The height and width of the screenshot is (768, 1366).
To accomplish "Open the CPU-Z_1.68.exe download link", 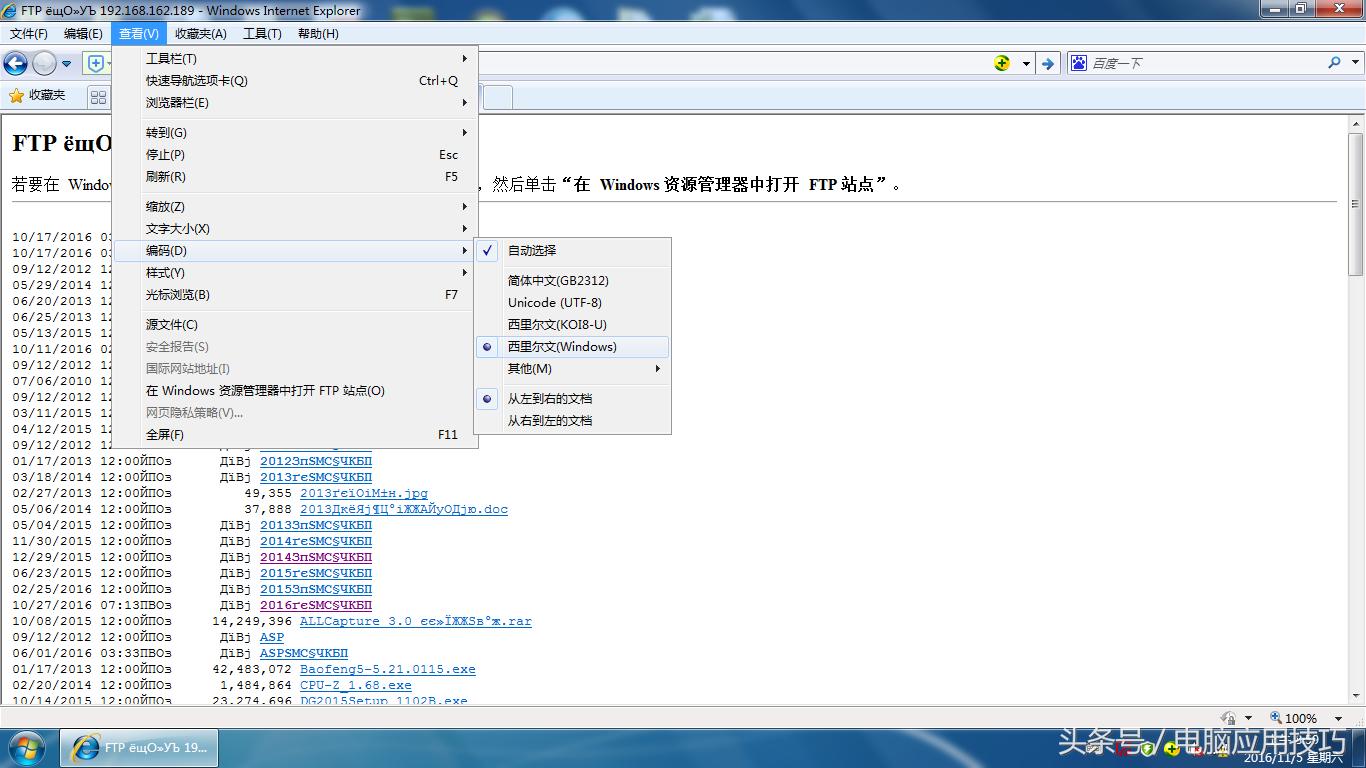I will (x=355, y=685).
